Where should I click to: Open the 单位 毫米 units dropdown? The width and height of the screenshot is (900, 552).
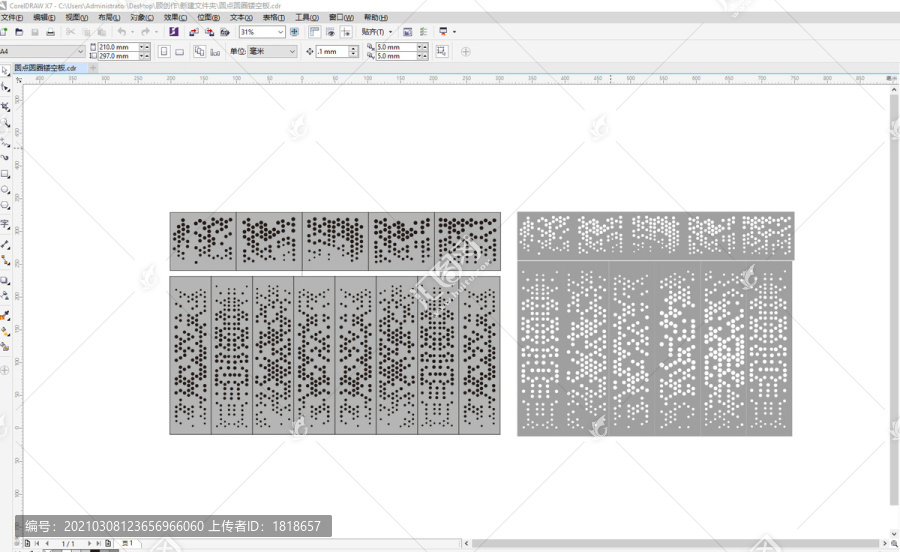pos(272,52)
